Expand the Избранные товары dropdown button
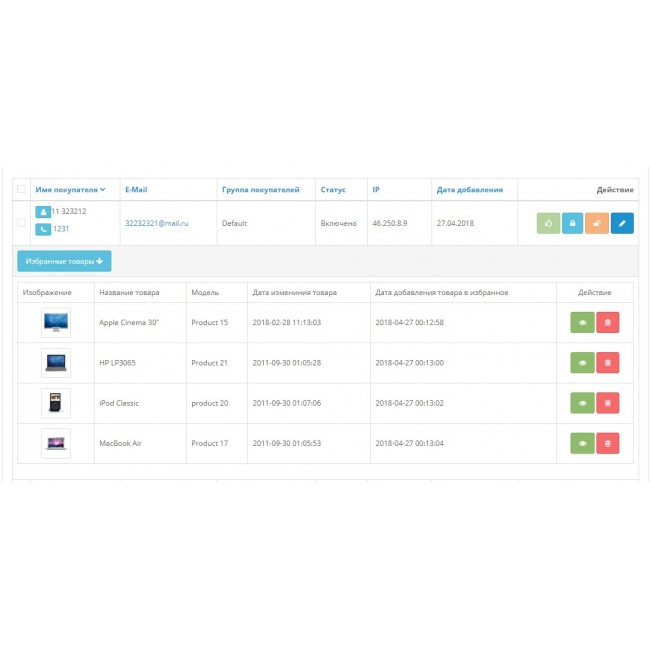 click(x=64, y=261)
